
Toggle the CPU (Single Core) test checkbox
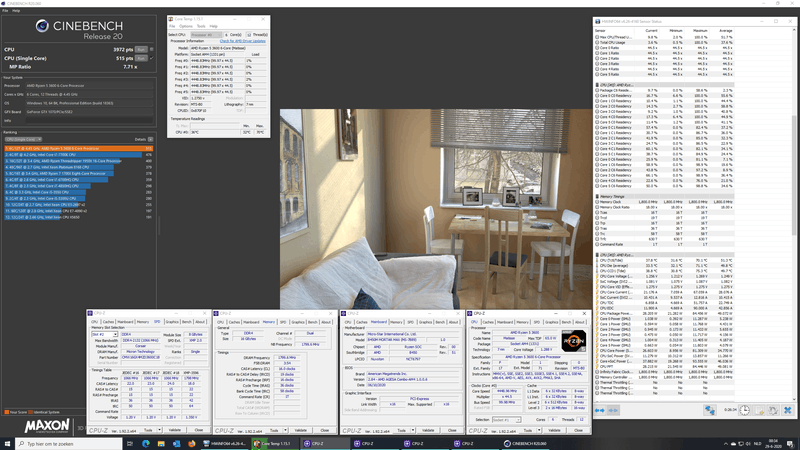pyautogui.click(x=152, y=58)
